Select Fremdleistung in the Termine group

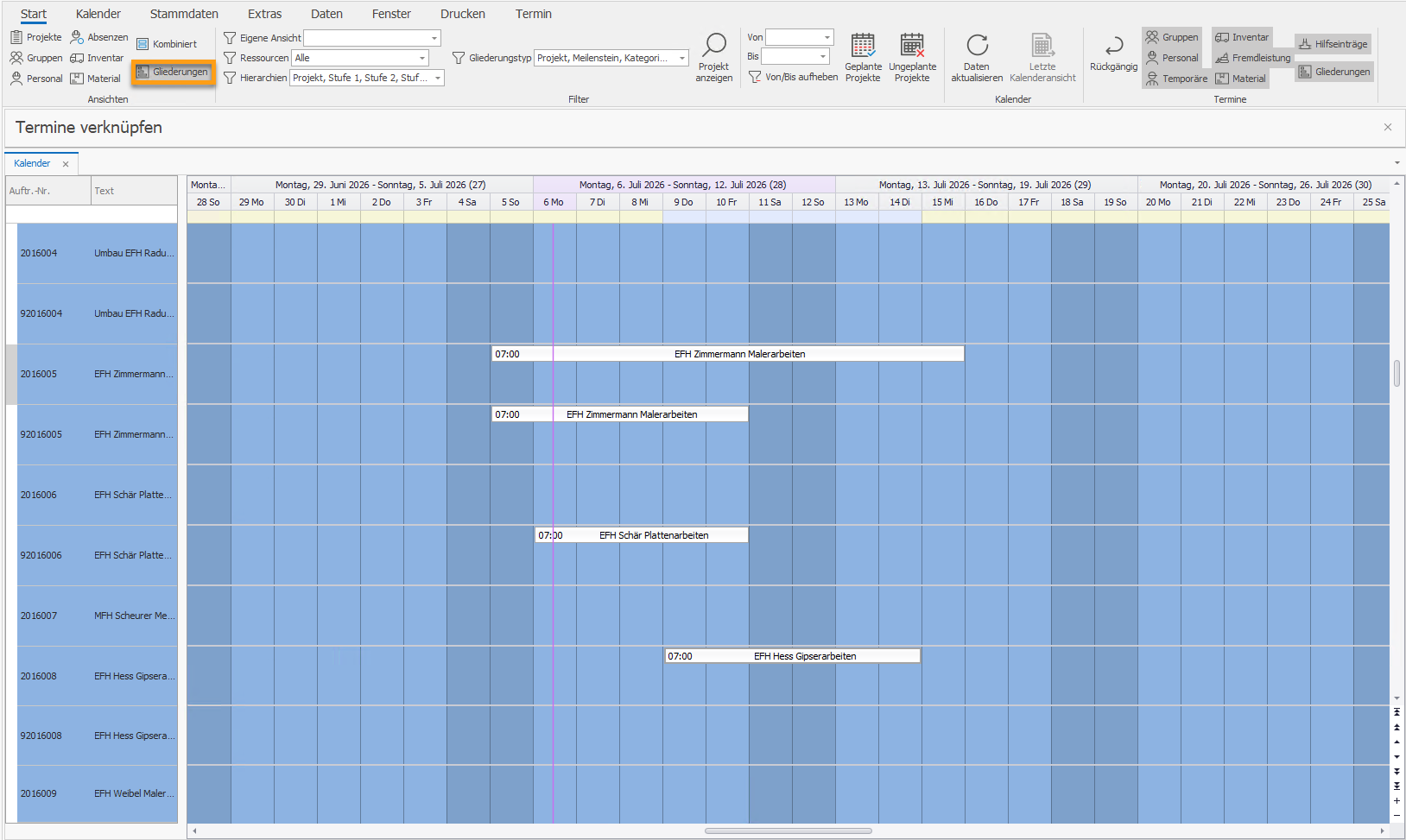click(x=1252, y=58)
